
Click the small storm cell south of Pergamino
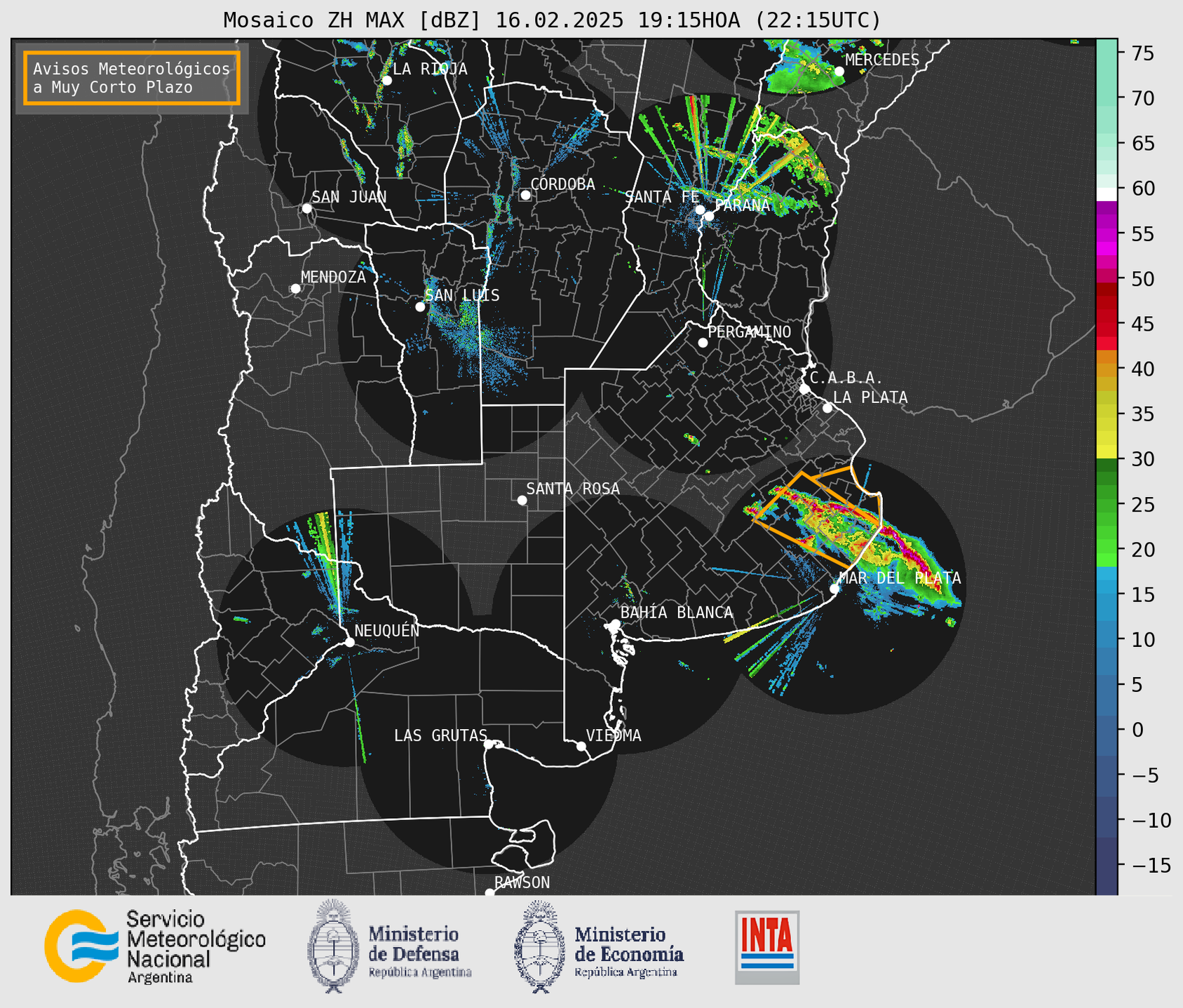(691, 439)
